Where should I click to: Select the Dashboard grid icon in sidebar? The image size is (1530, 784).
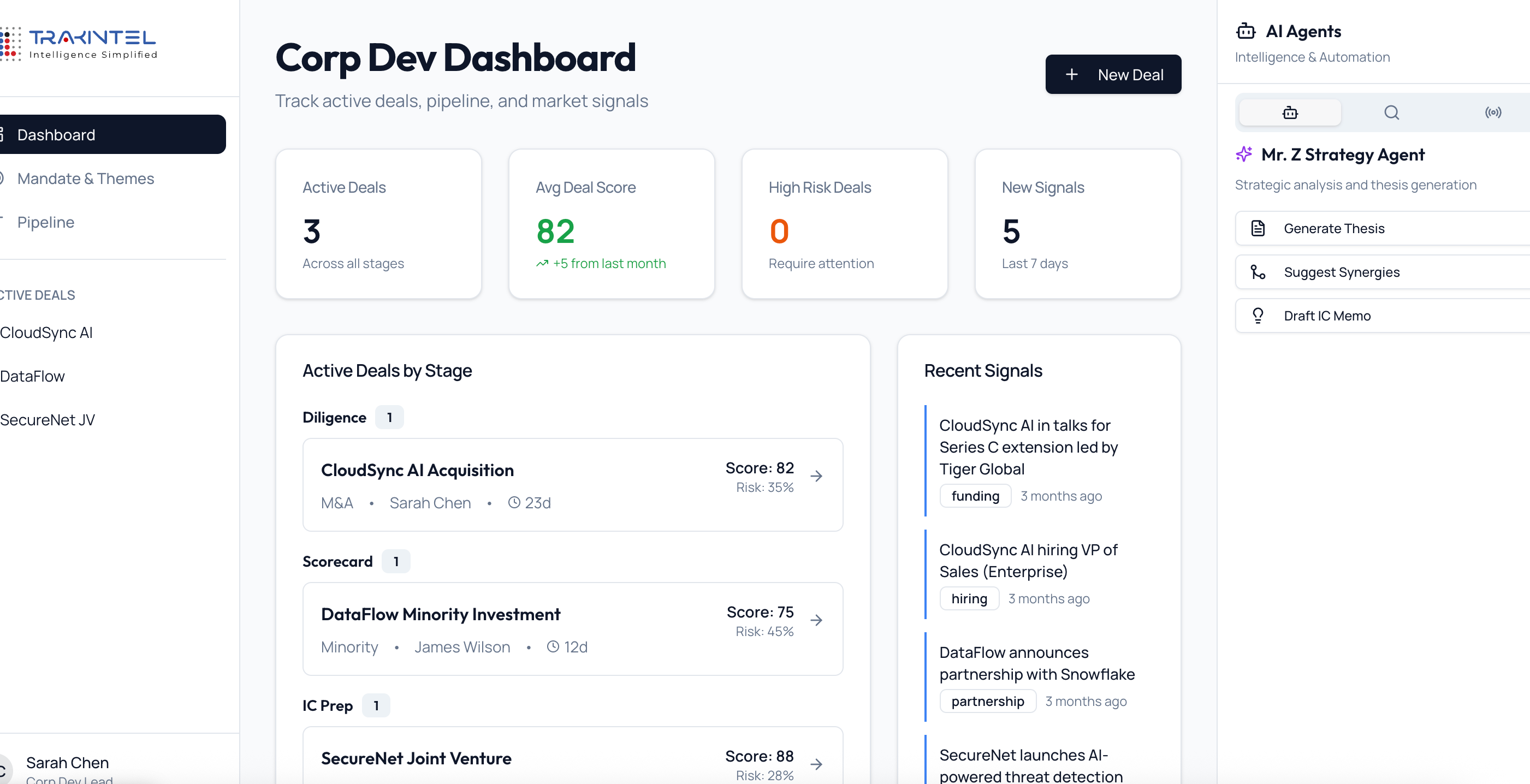(x=1, y=134)
